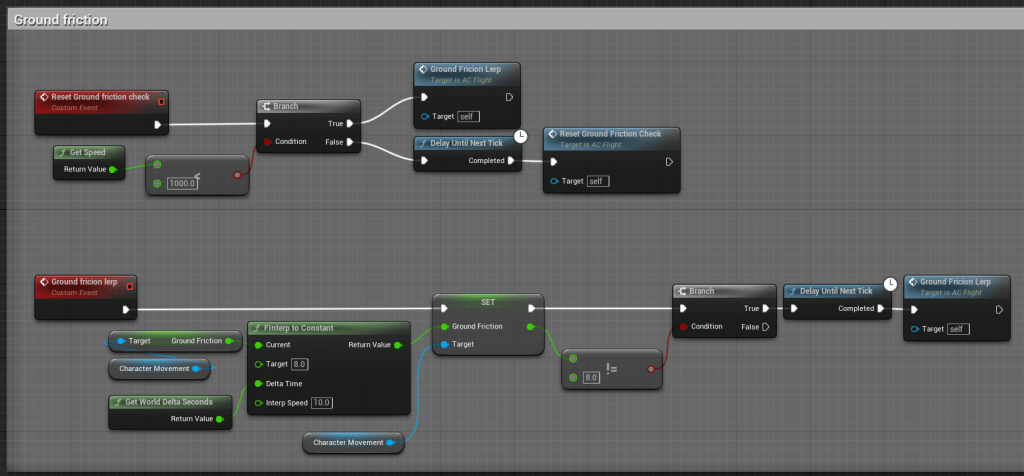Click the Current input pin on FInterp to Constant
This screenshot has width=1024, height=476.
pyautogui.click(x=258, y=345)
